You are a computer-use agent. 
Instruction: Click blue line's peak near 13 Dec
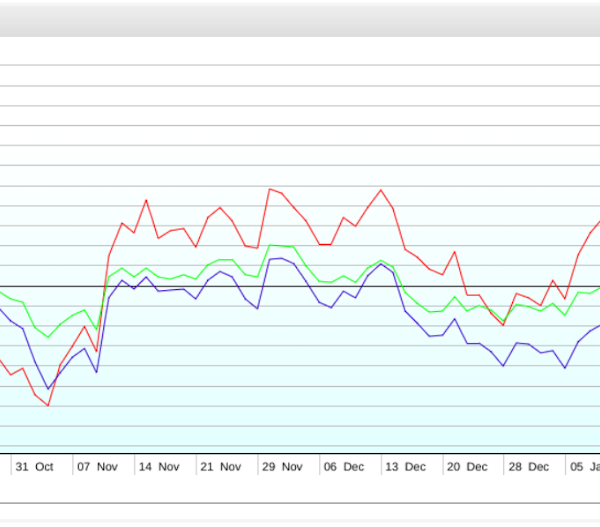pyautogui.click(x=381, y=264)
